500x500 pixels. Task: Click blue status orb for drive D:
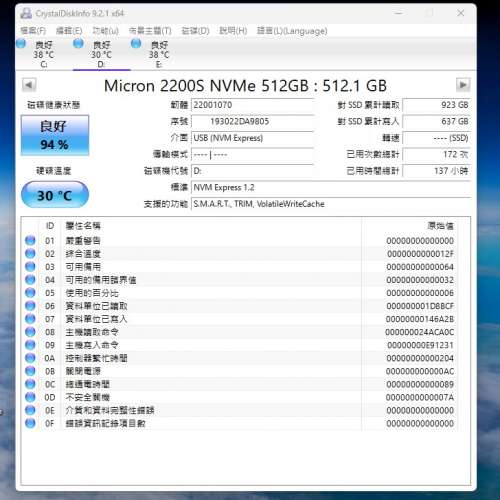(78, 43)
